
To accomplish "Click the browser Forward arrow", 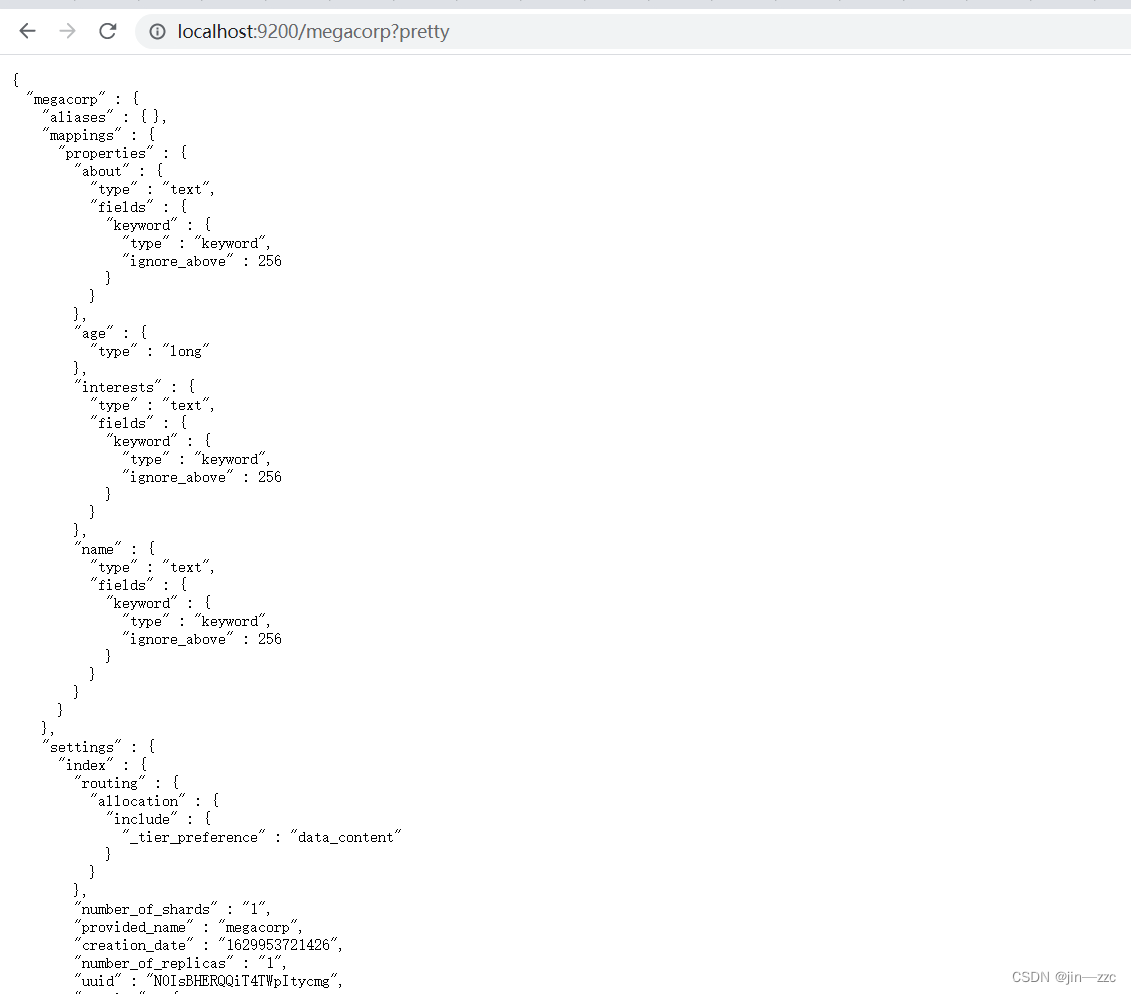I will [x=67, y=31].
